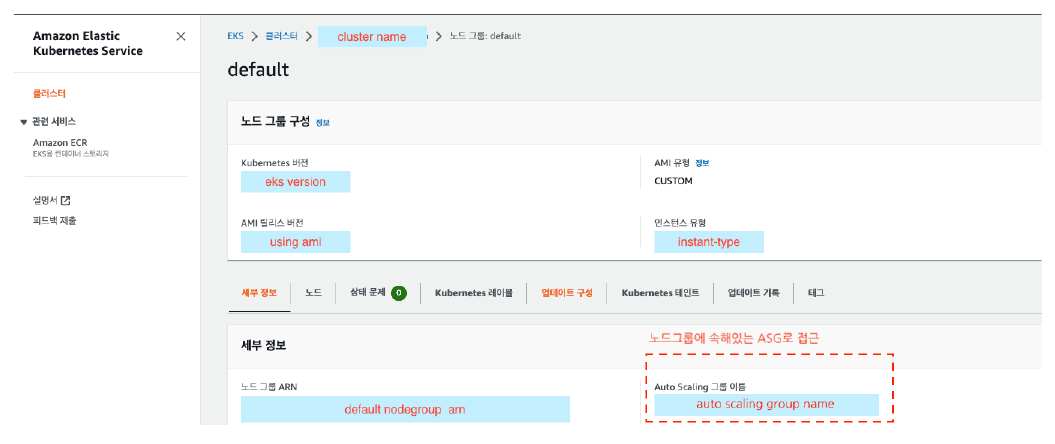Open 정보 link beside 노드 그룹 구성

[322, 122]
